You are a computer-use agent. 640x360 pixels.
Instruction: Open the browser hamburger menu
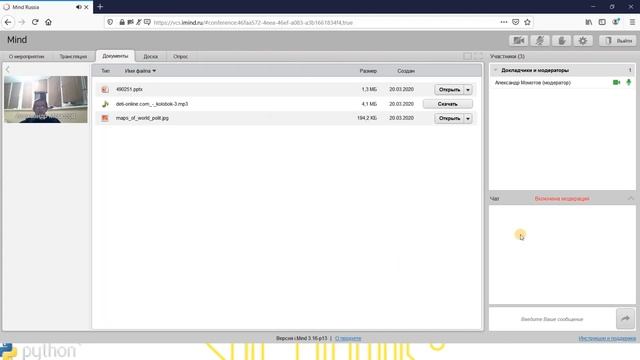[632, 22]
